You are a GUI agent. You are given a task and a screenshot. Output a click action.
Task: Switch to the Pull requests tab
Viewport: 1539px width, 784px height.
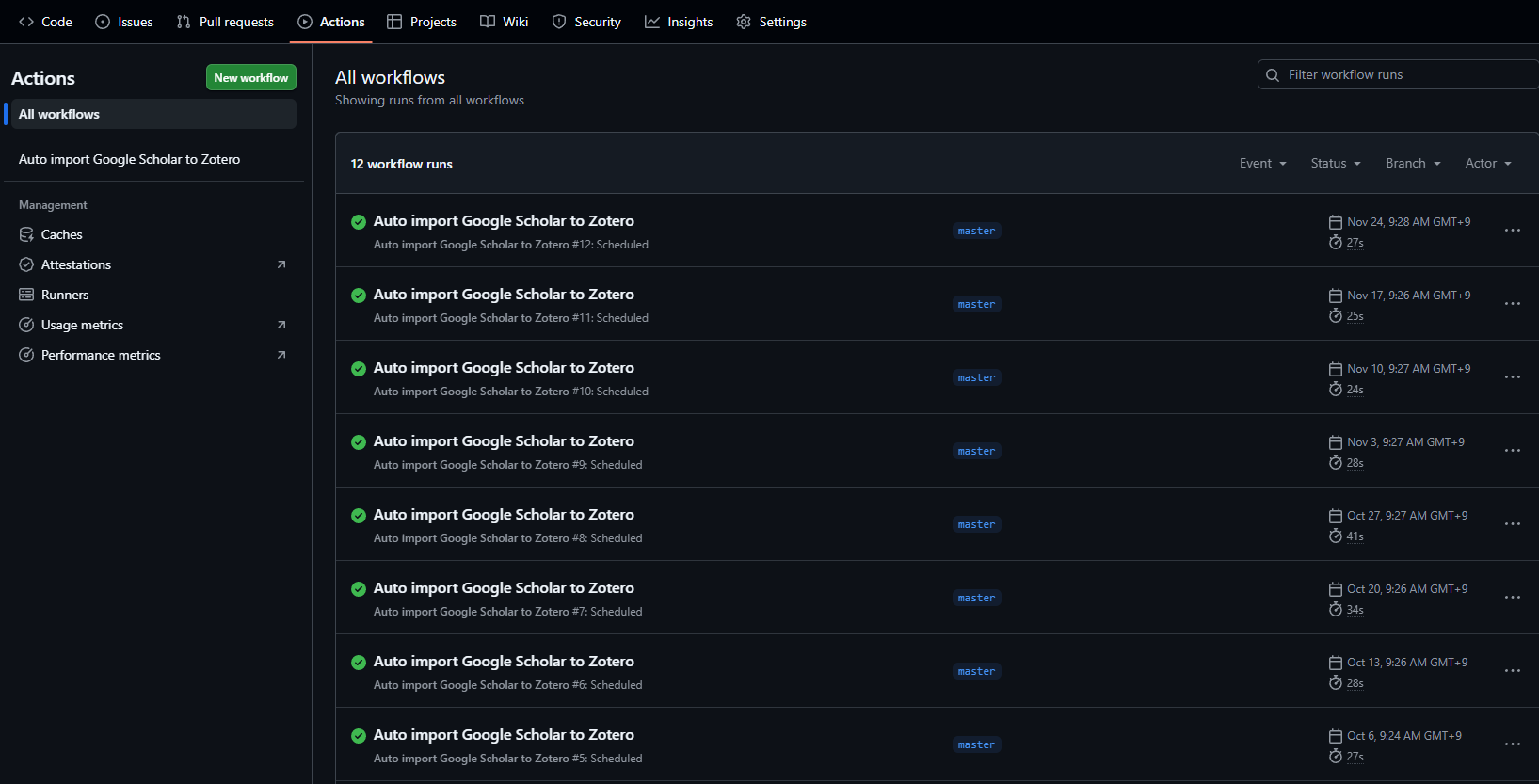(x=225, y=22)
